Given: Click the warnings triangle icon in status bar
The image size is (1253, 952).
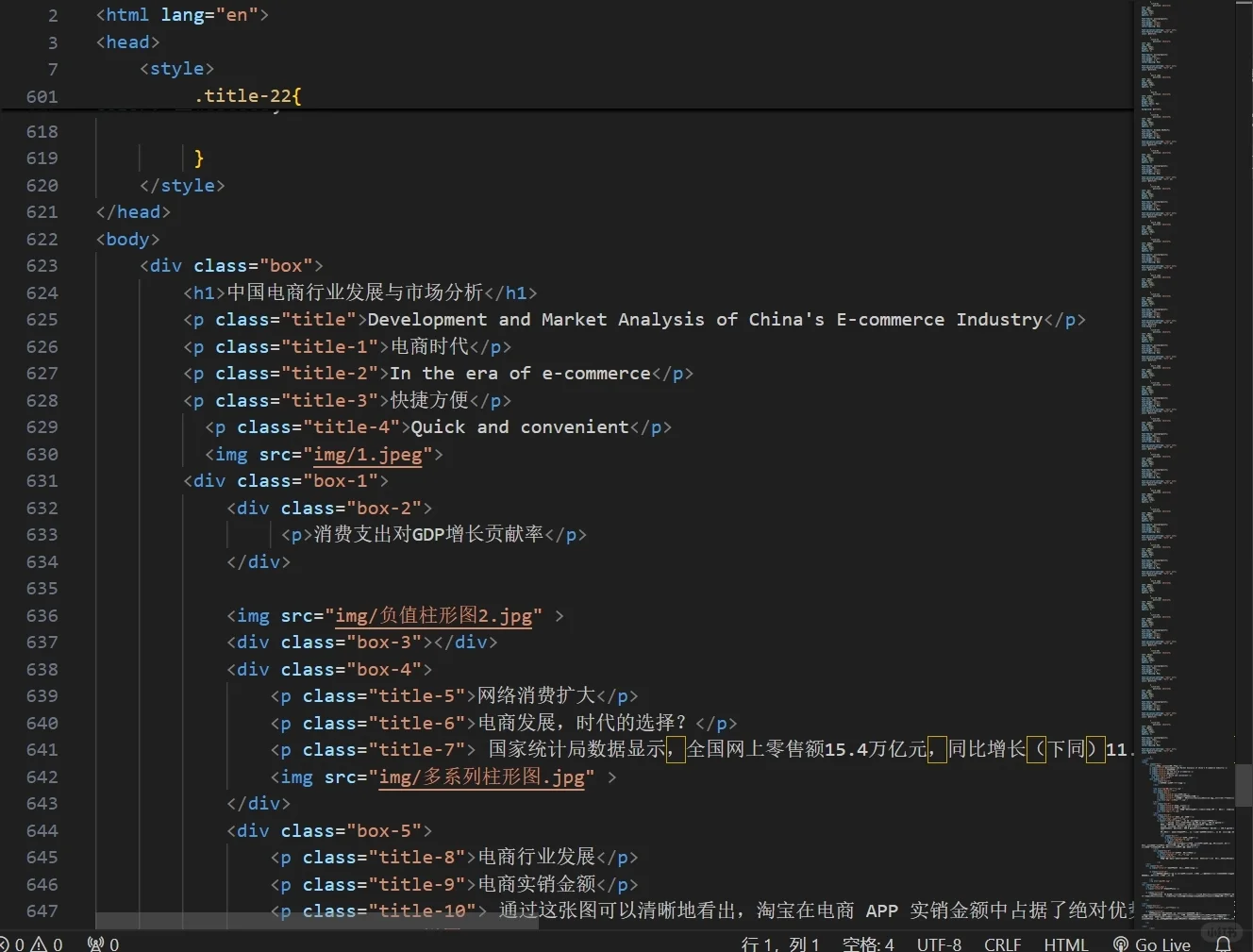Looking at the screenshot, I should pos(39,944).
